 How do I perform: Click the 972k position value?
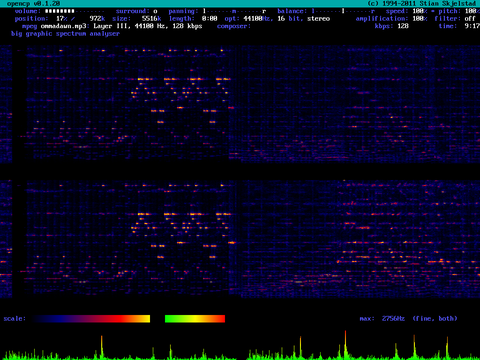(97, 19)
